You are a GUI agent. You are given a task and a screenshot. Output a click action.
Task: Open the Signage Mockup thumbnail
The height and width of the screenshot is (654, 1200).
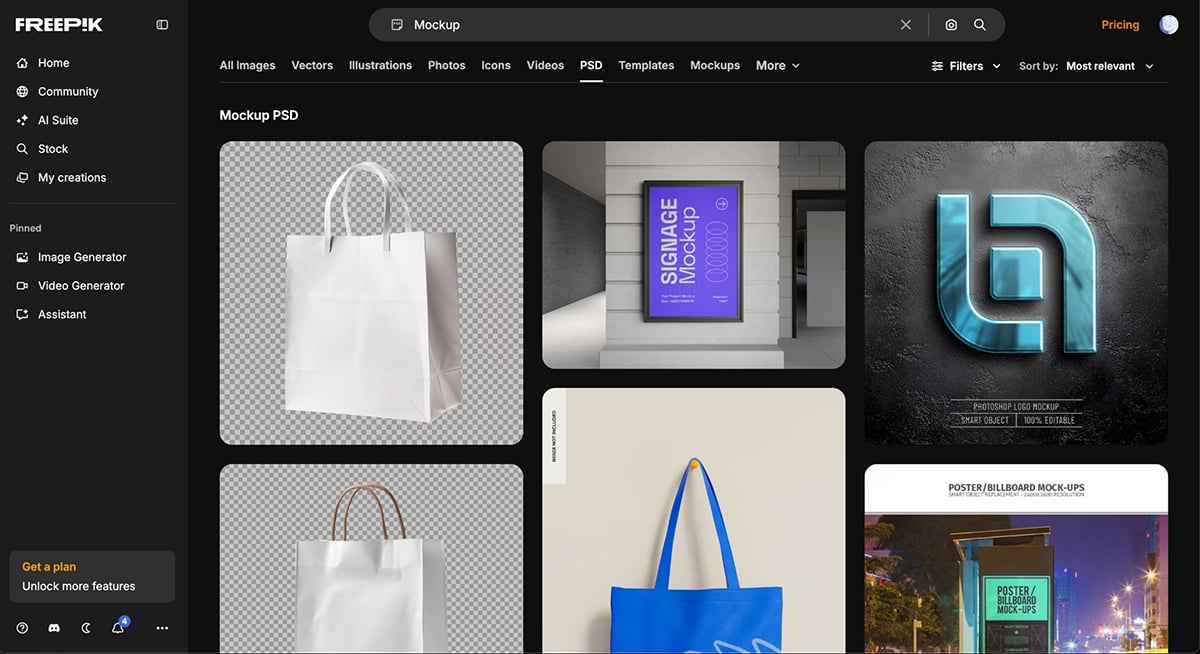click(x=693, y=255)
